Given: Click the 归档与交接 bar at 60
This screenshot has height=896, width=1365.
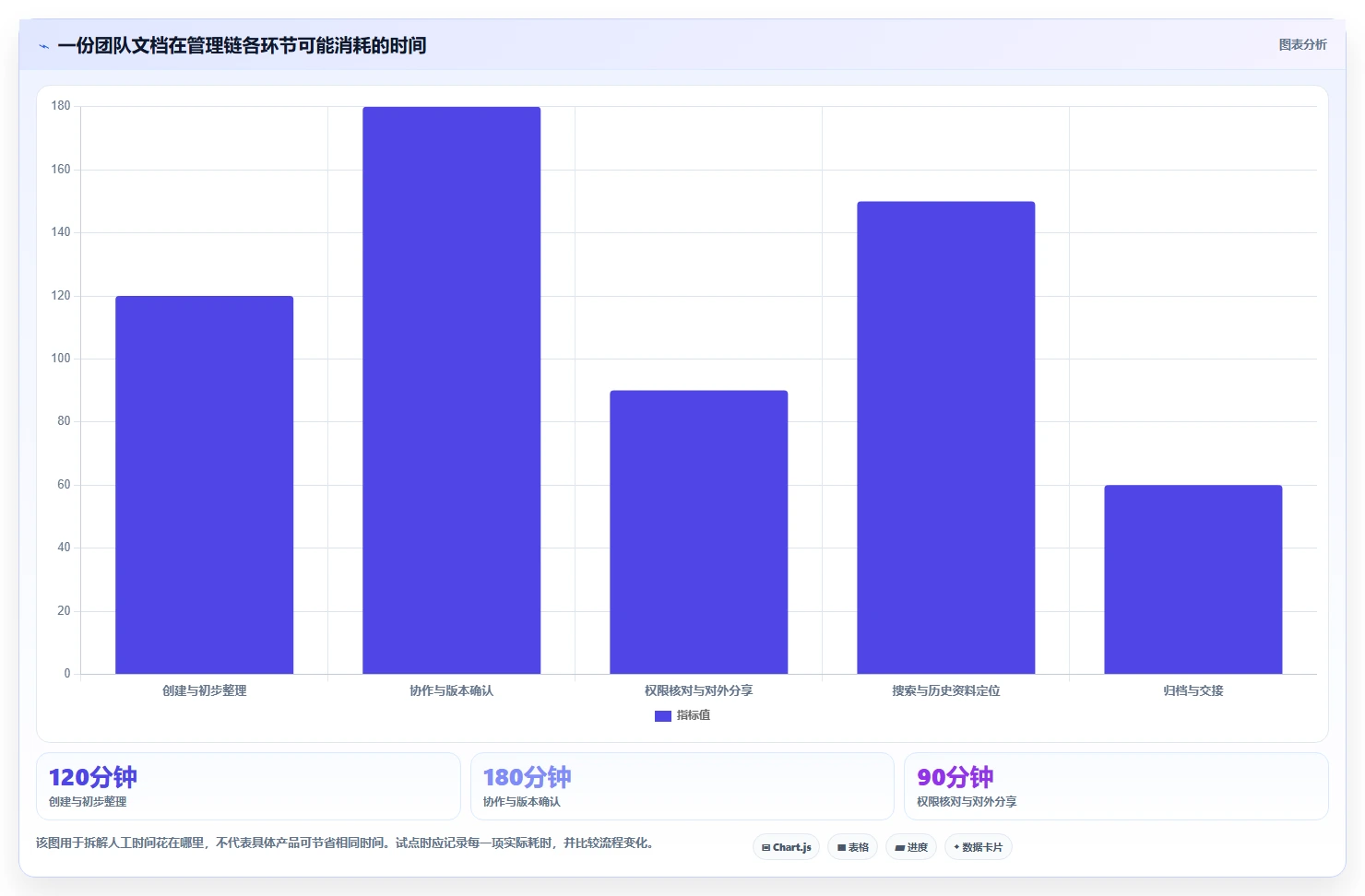Looking at the screenshot, I should 1193,579.
